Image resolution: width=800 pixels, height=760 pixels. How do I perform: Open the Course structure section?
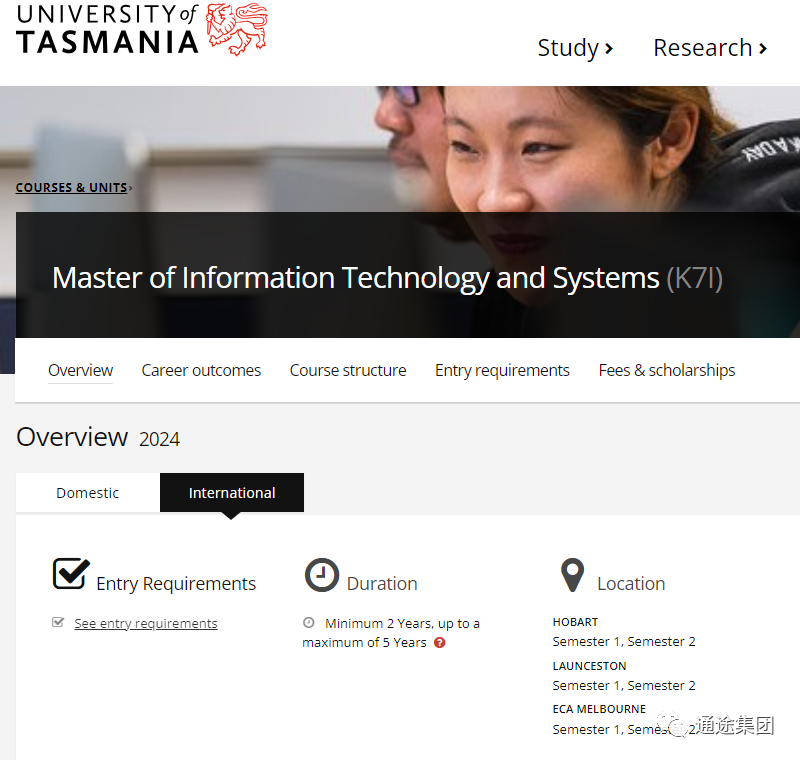[x=348, y=370]
